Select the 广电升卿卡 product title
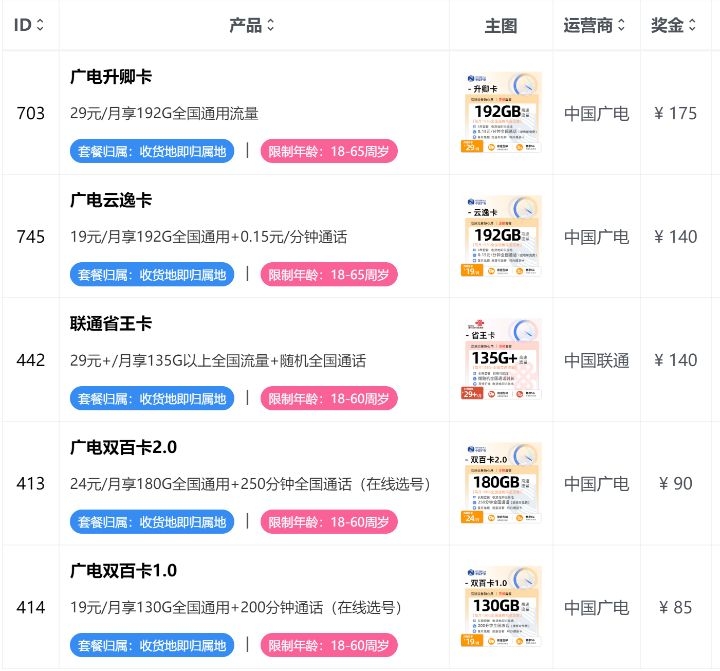The width and height of the screenshot is (720, 671). point(111,77)
